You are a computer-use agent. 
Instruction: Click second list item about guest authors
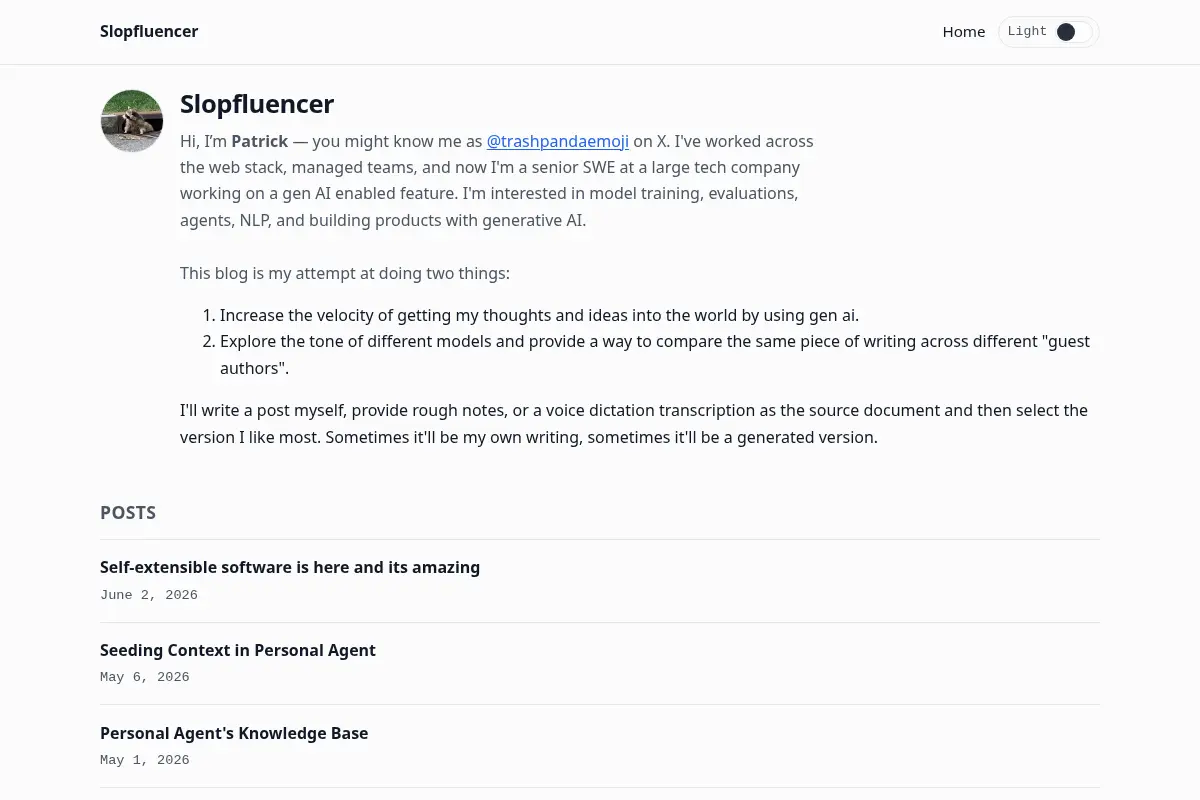655,355
